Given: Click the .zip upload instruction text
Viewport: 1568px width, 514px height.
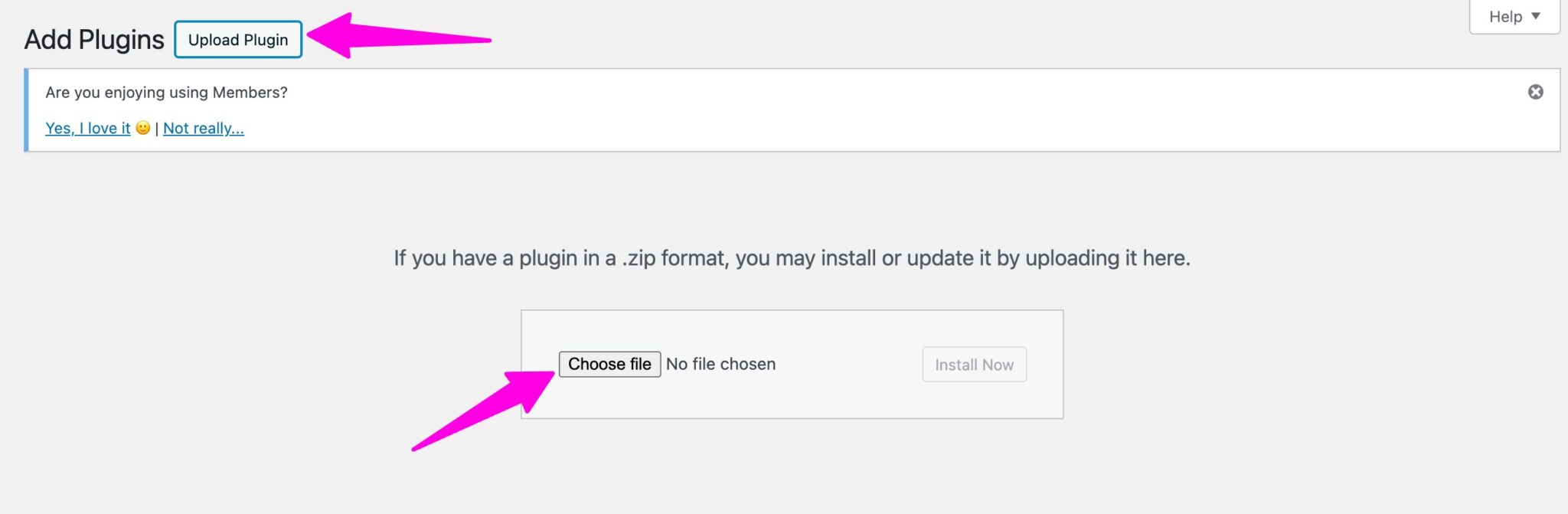Looking at the screenshot, I should coord(792,258).
